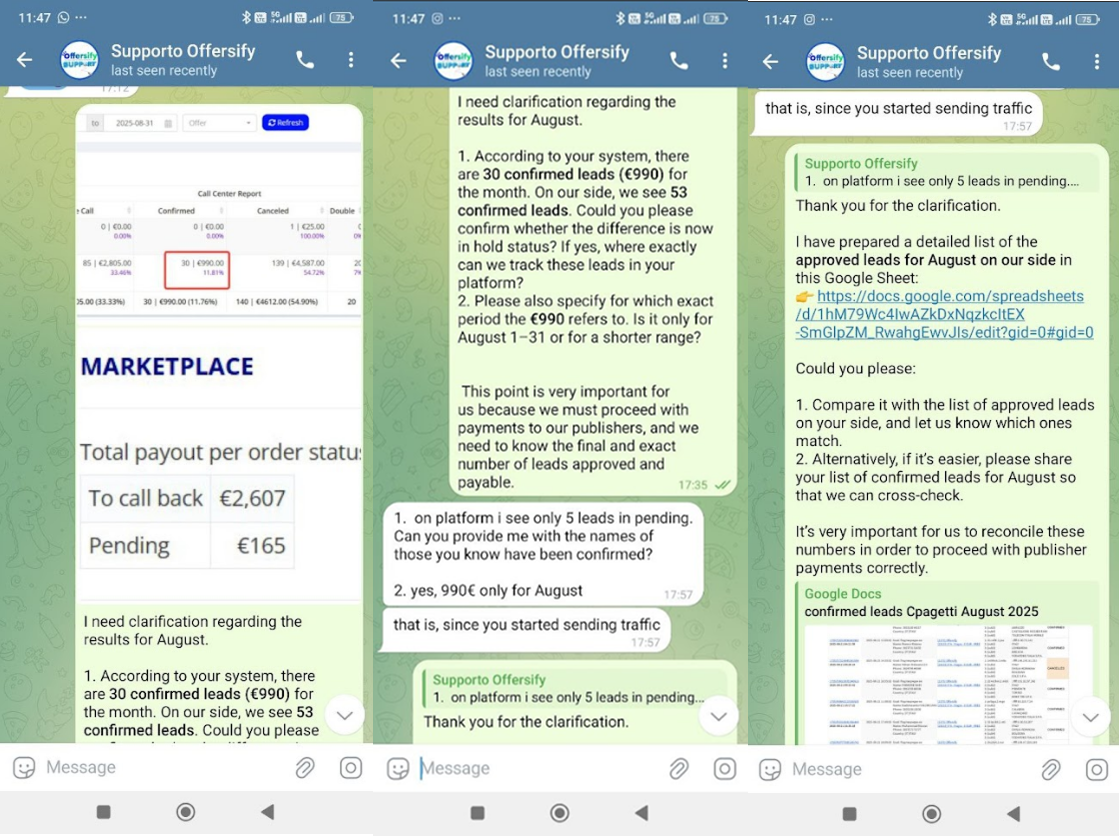Click scroll-down chevron button in middle chat
Viewport: 1119px width, 836px height.
[719, 716]
